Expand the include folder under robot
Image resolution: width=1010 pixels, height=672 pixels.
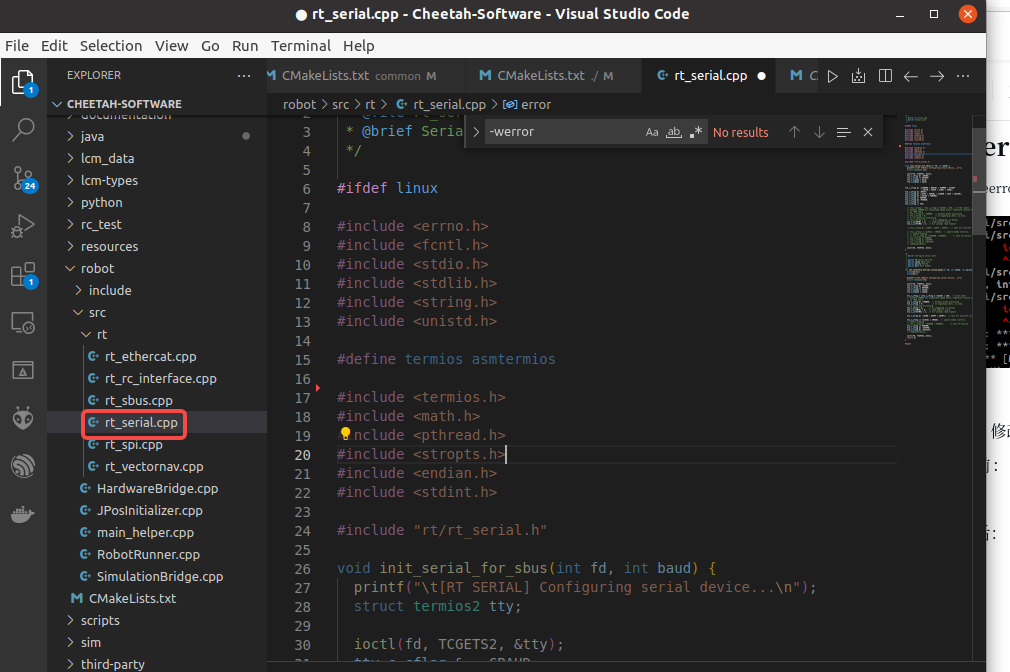(110, 290)
